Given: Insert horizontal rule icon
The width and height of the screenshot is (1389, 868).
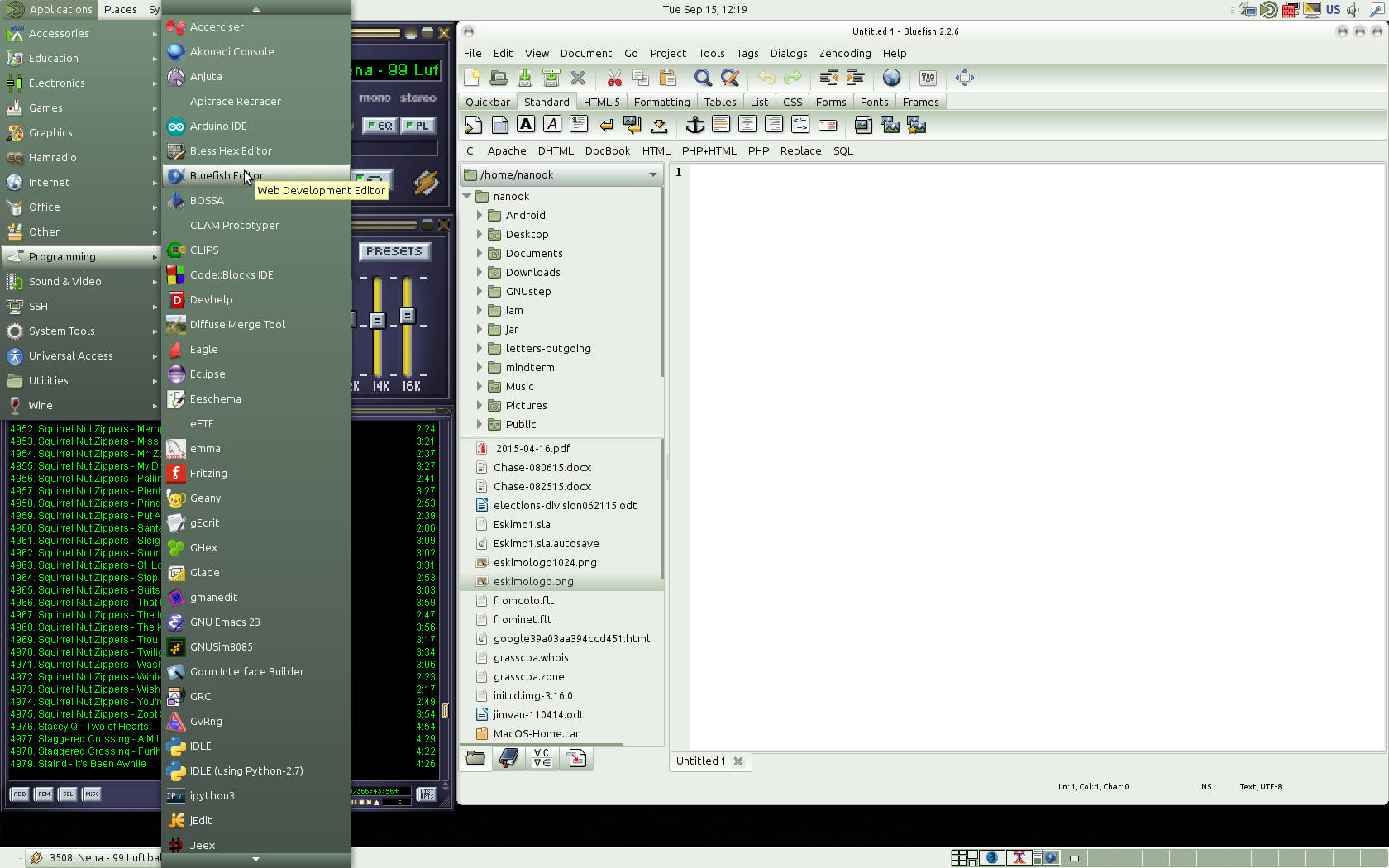Looking at the screenshot, I should (x=721, y=125).
